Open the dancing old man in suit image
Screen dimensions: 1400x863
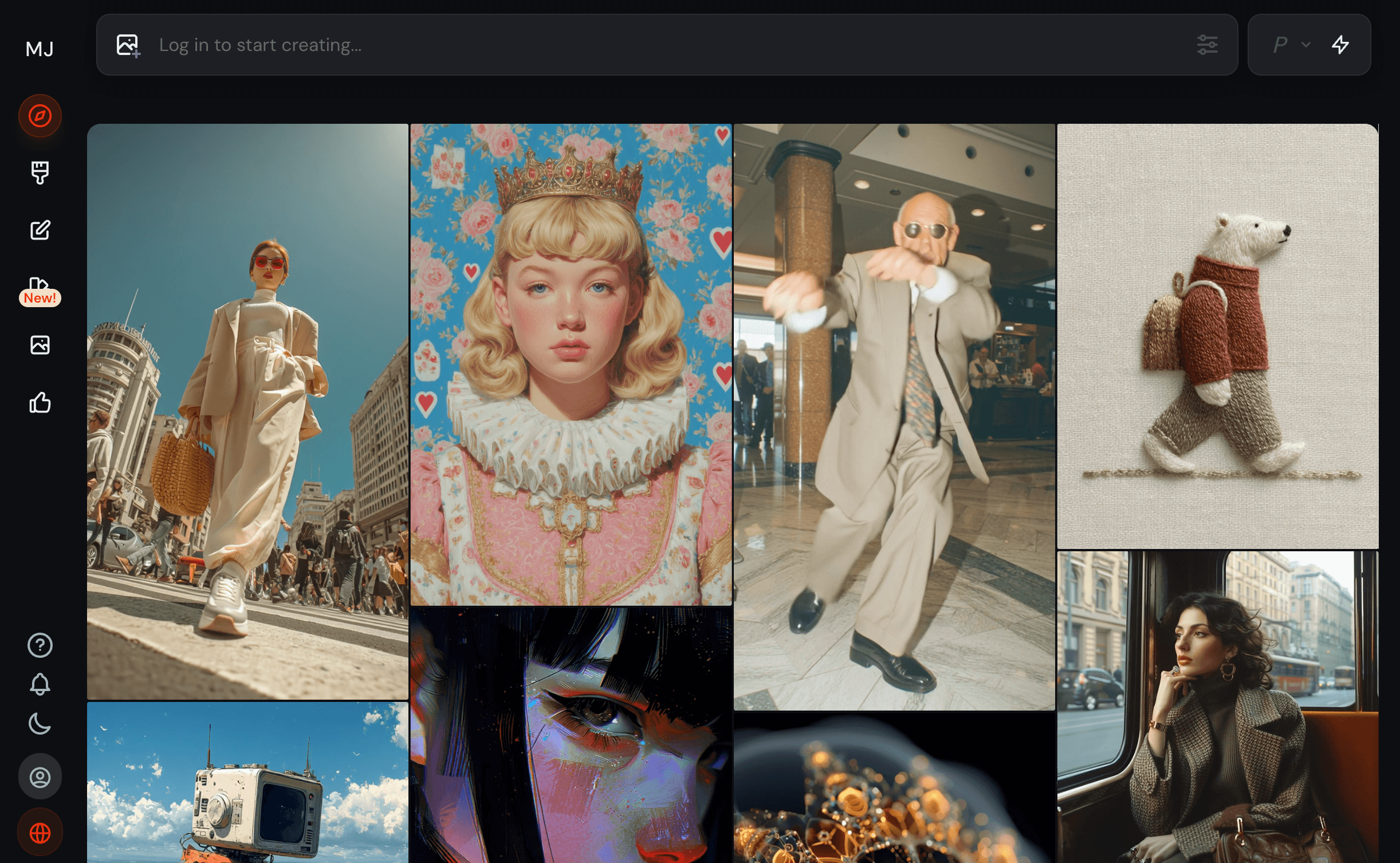[x=894, y=417]
